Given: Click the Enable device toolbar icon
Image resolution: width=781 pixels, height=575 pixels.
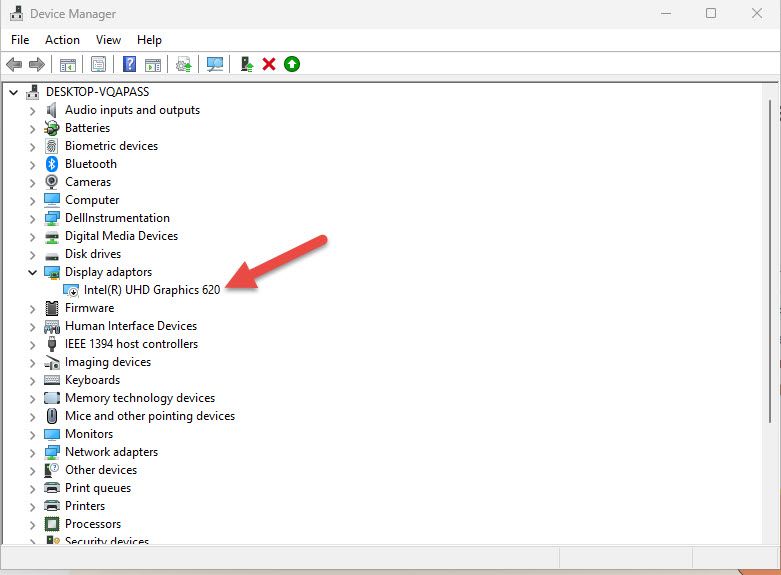Looking at the screenshot, I should (x=247, y=64).
